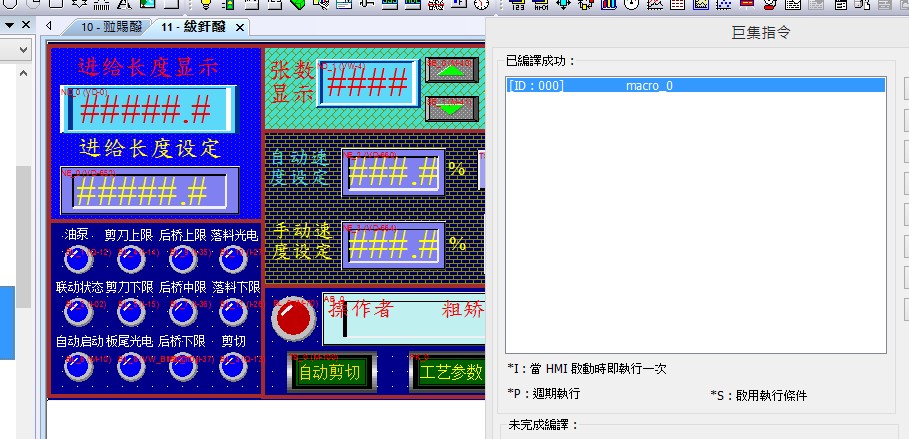Click the green down-arrow button beside 张数显示
The width and height of the screenshot is (909, 439).
pos(451,107)
